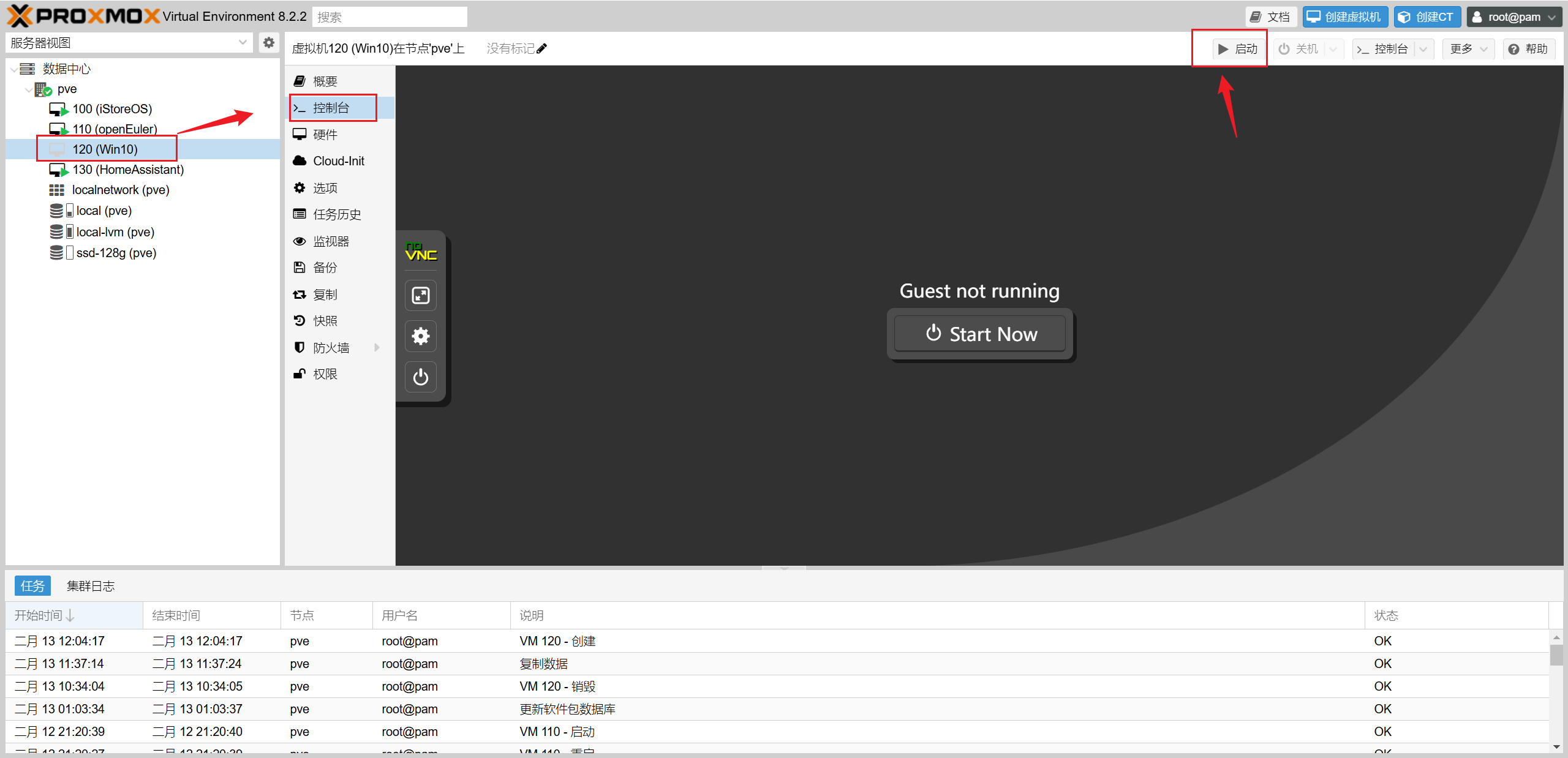Open the root@pam user menu
Image resolution: width=1568 pixels, height=758 pixels.
[1513, 17]
